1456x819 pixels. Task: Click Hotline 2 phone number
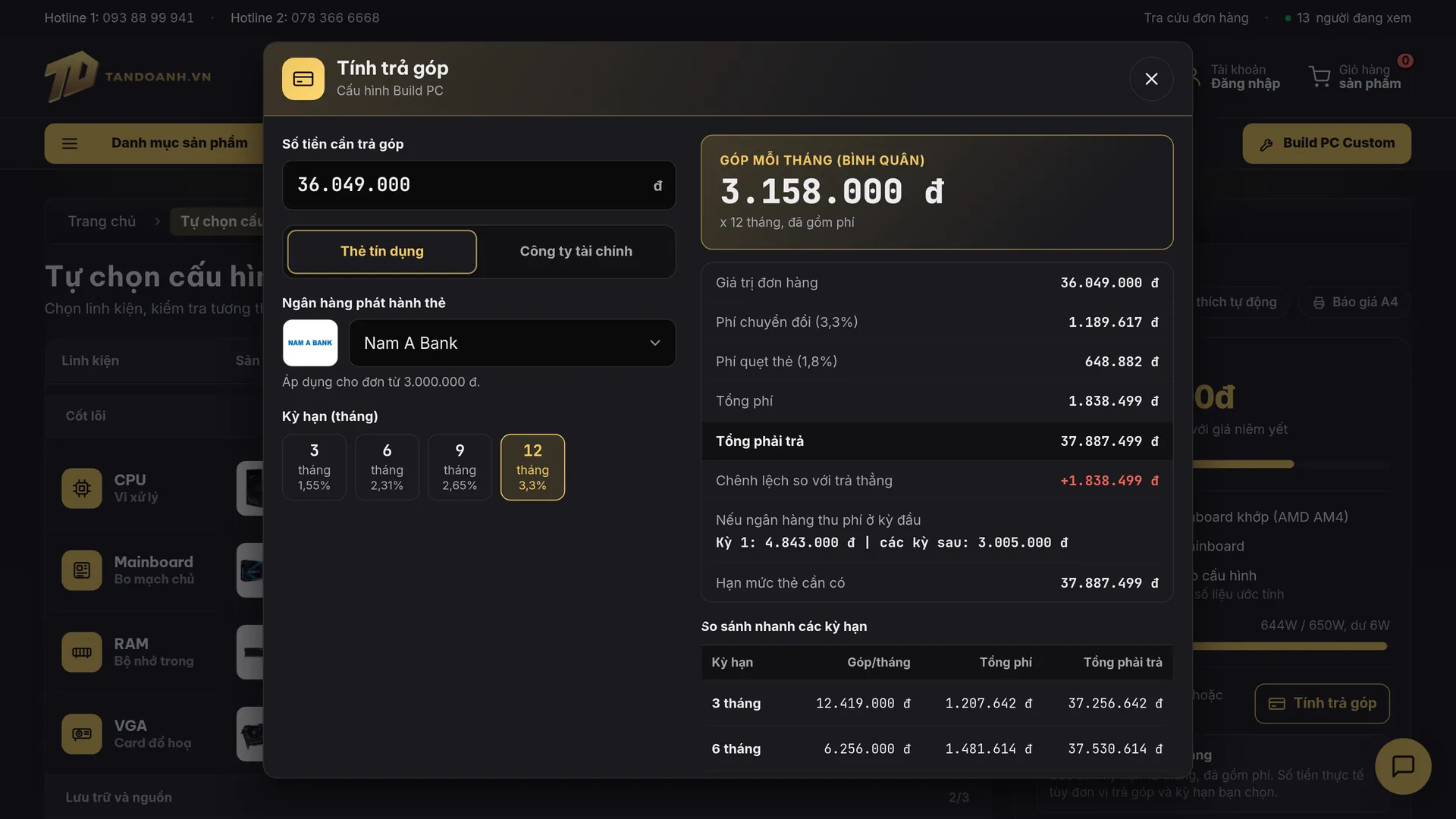[335, 17]
